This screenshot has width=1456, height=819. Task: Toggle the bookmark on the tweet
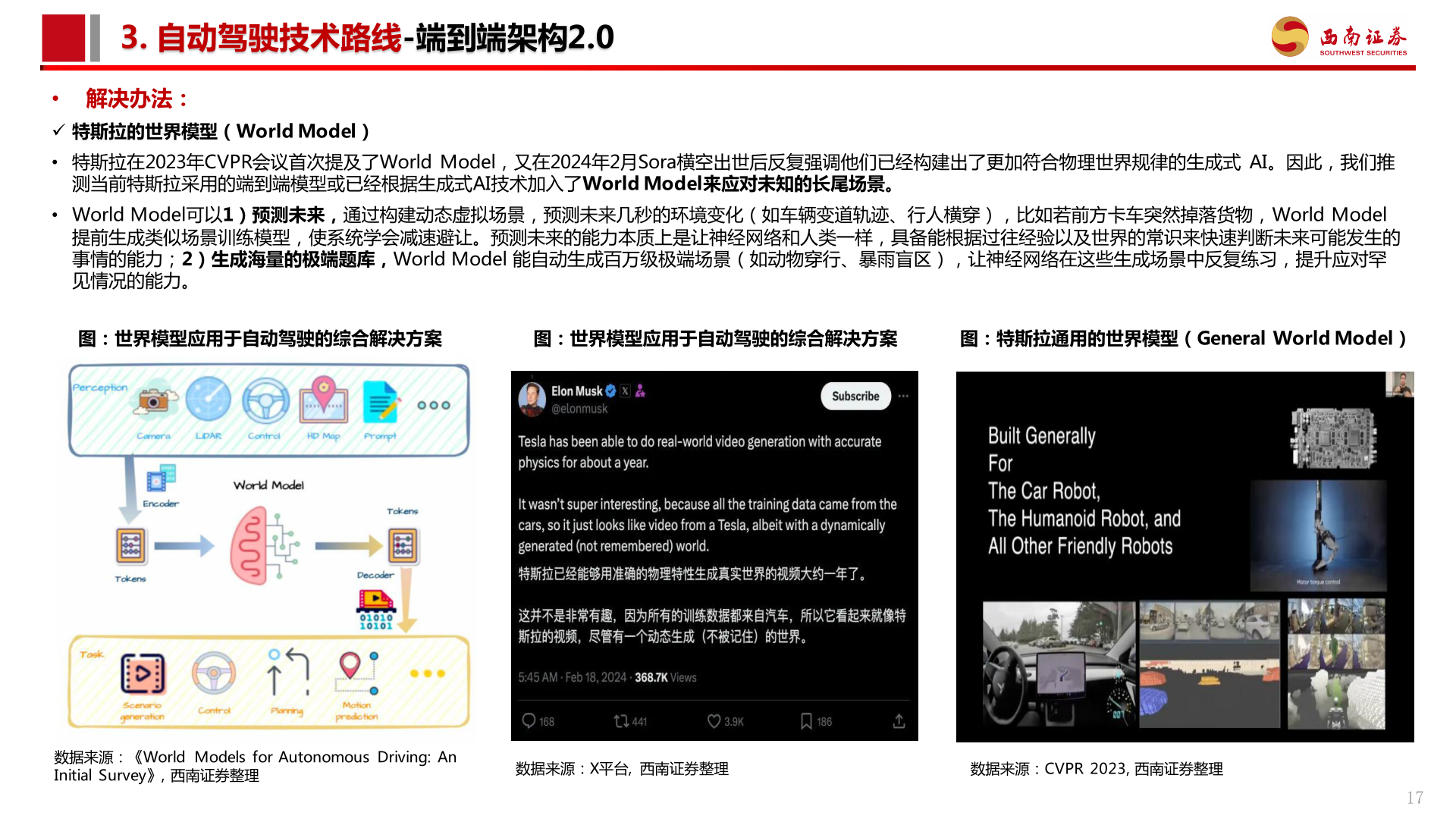(806, 721)
